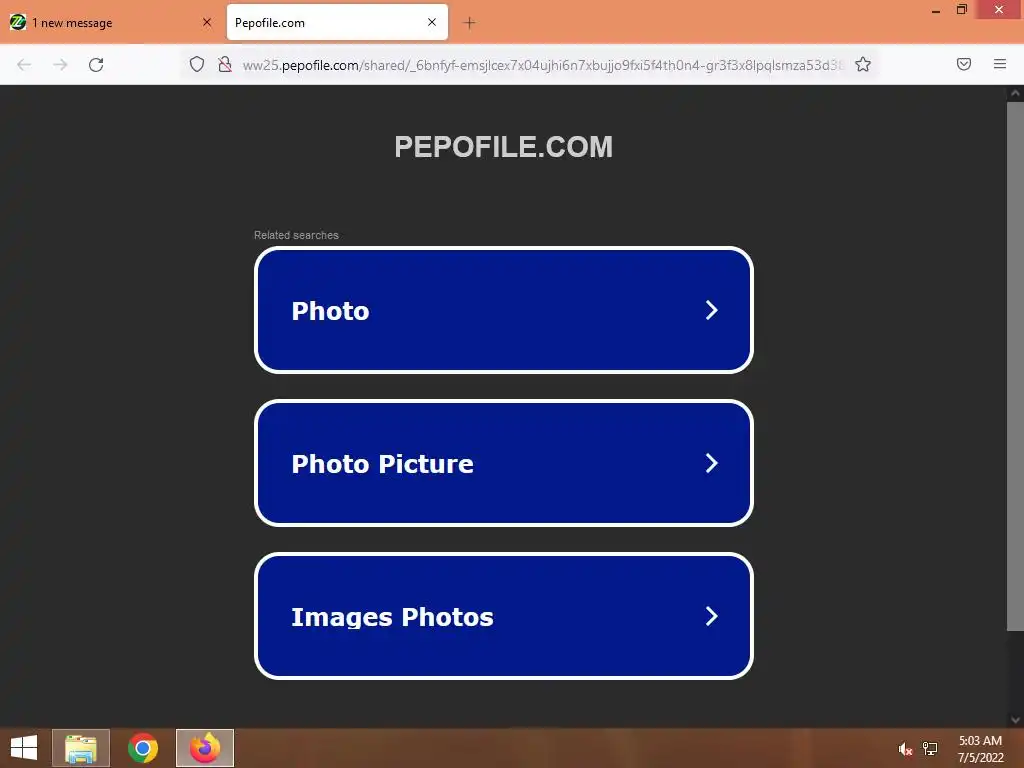Screen dimensions: 1024x768
Task: Close the Pepofile.com tab
Action: 432,22
